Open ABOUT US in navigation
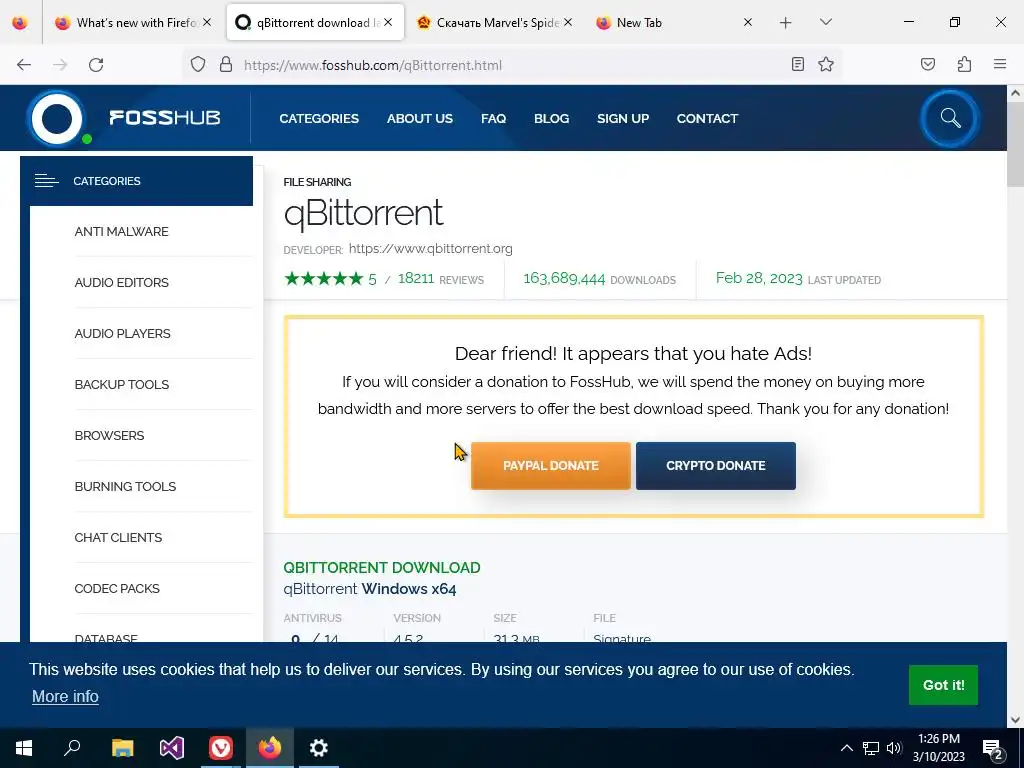 click(x=419, y=118)
